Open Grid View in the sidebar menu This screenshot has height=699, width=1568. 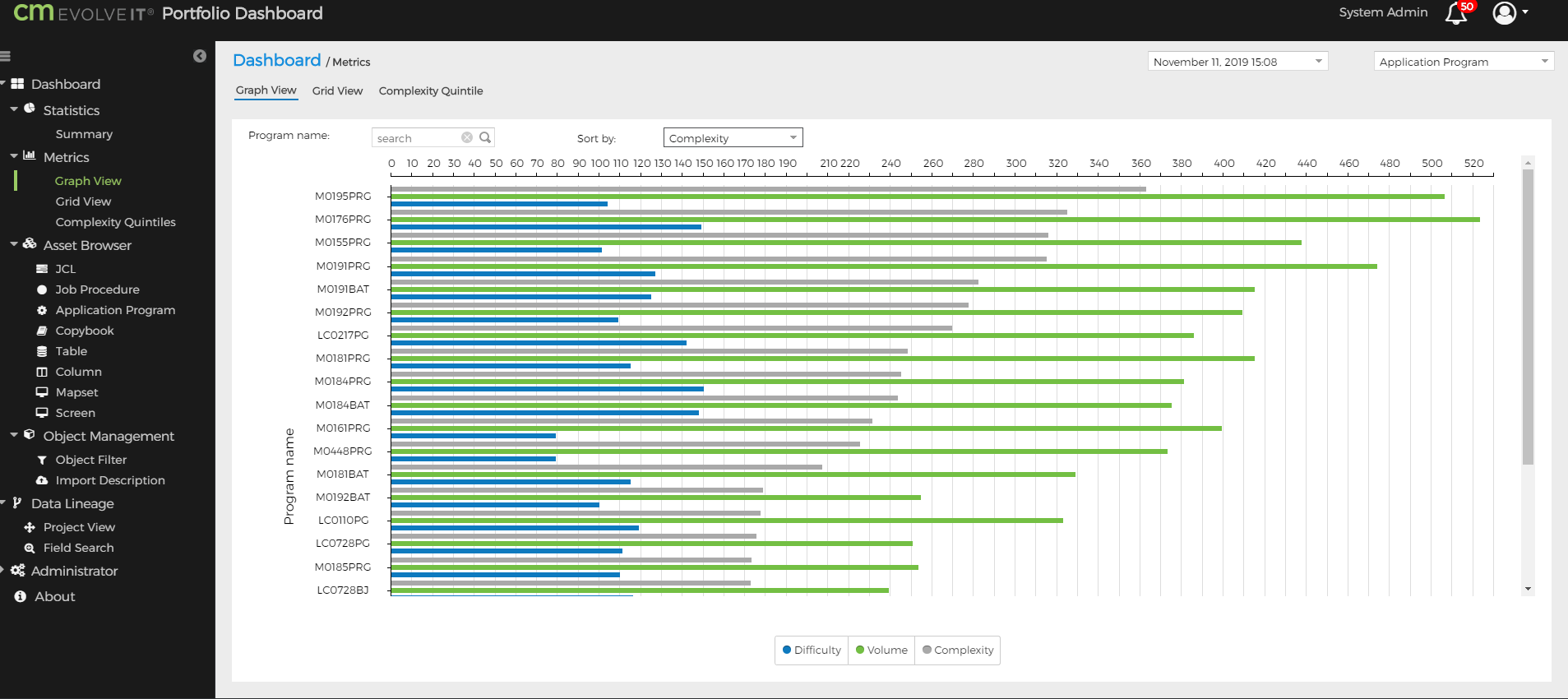pos(83,201)
